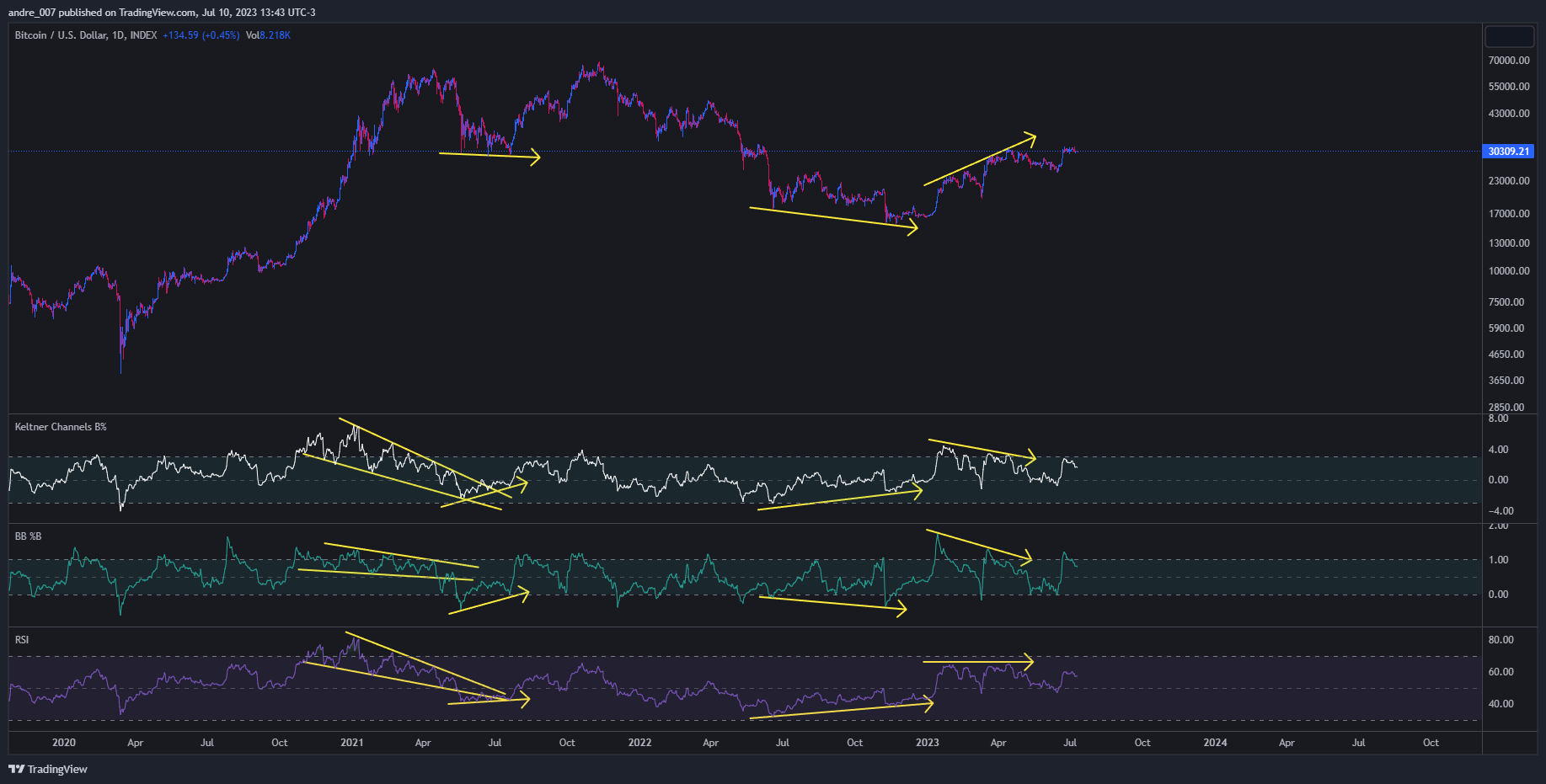This screenshot has width=1546, height=784.
Task: Click the 43000.00 price axis label
Action: tap(1509, 114)
